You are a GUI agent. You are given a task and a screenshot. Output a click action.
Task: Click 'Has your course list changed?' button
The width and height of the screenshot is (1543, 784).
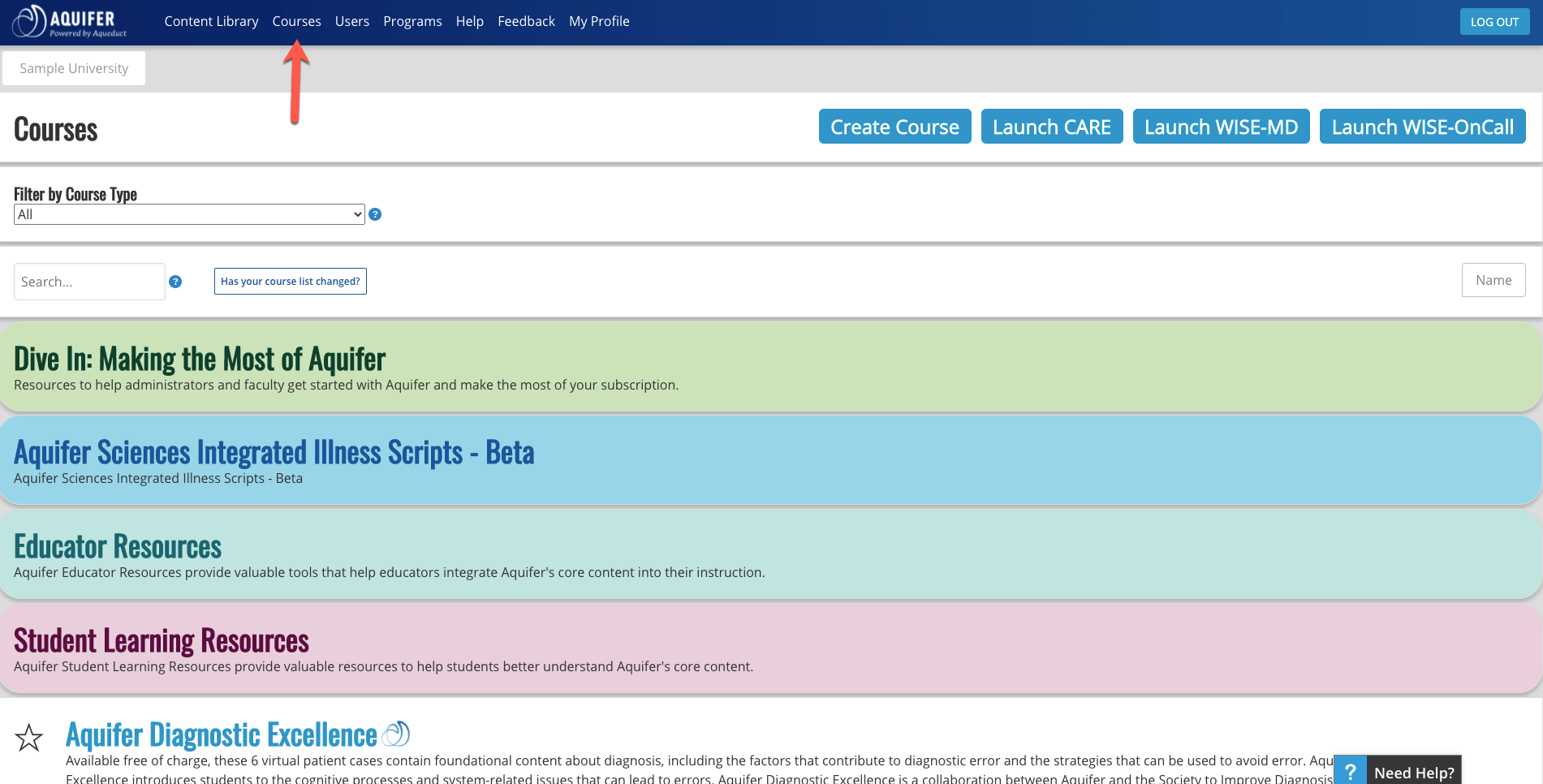click(291, 281)
